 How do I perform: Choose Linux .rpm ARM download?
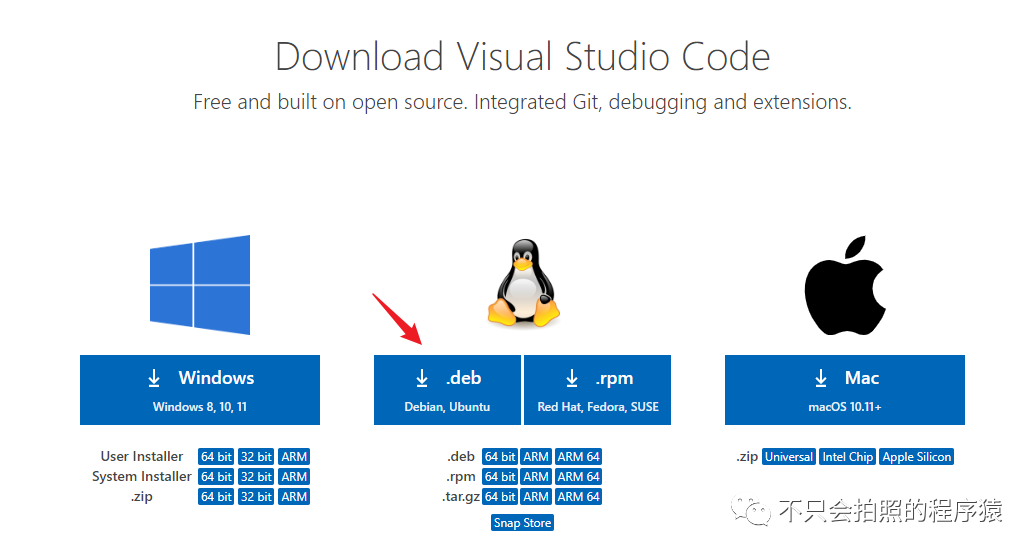[536, 477]
